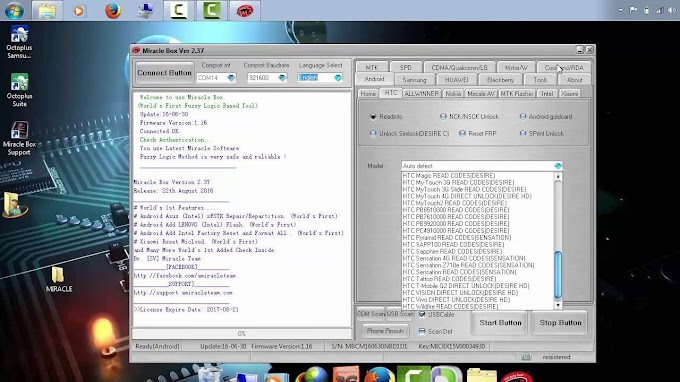Screen dimensions: 680x382
Task: Expand the Comport Baudrate dropdown
Action: [282, 78]
